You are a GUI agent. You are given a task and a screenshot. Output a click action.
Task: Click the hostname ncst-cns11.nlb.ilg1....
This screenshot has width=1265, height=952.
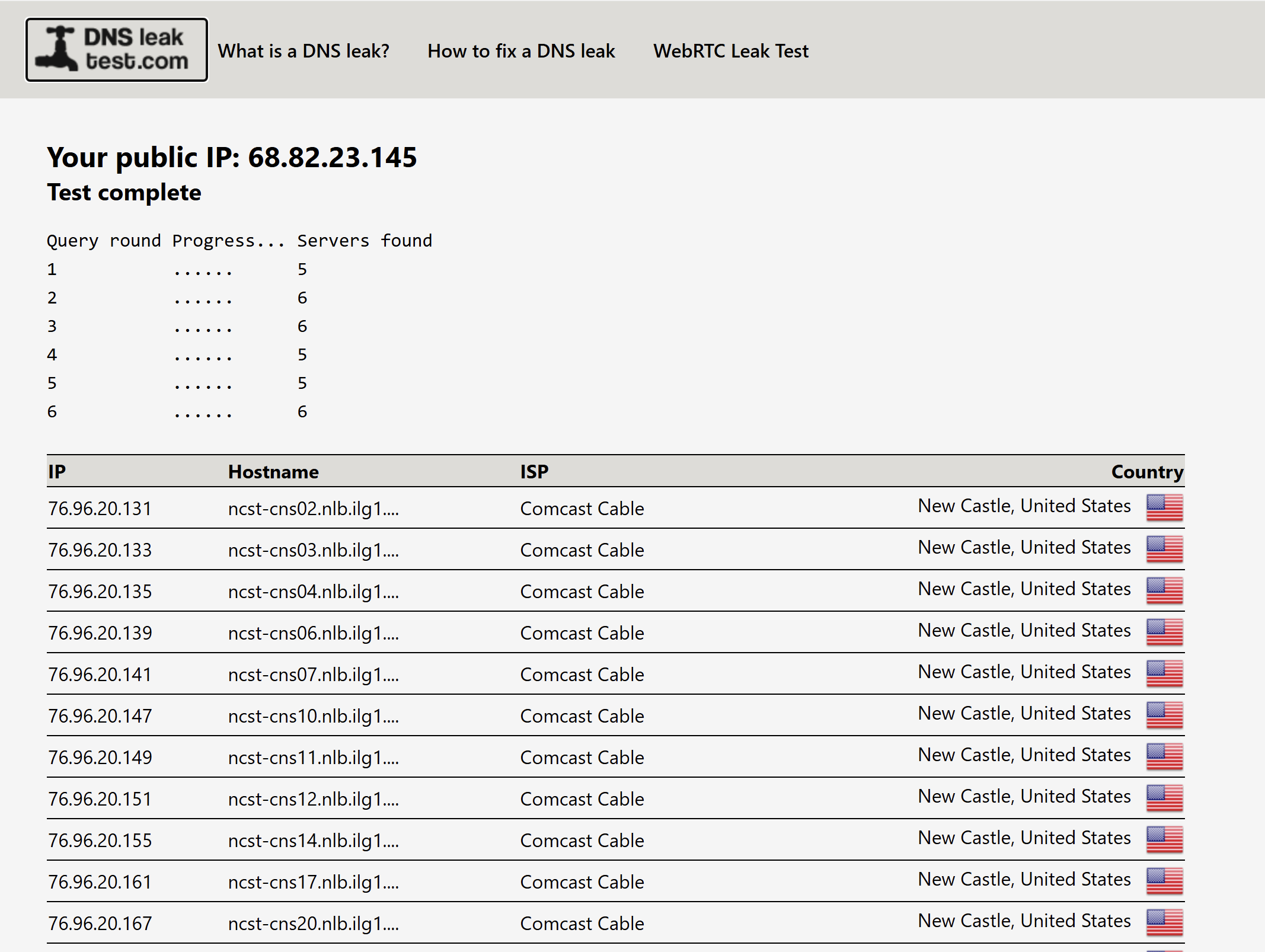click(313, 758)
